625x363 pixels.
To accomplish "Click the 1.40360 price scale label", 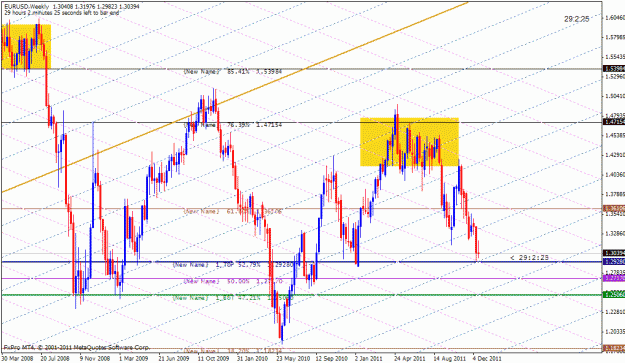I will pyautogui.click(x=615, y=175).
